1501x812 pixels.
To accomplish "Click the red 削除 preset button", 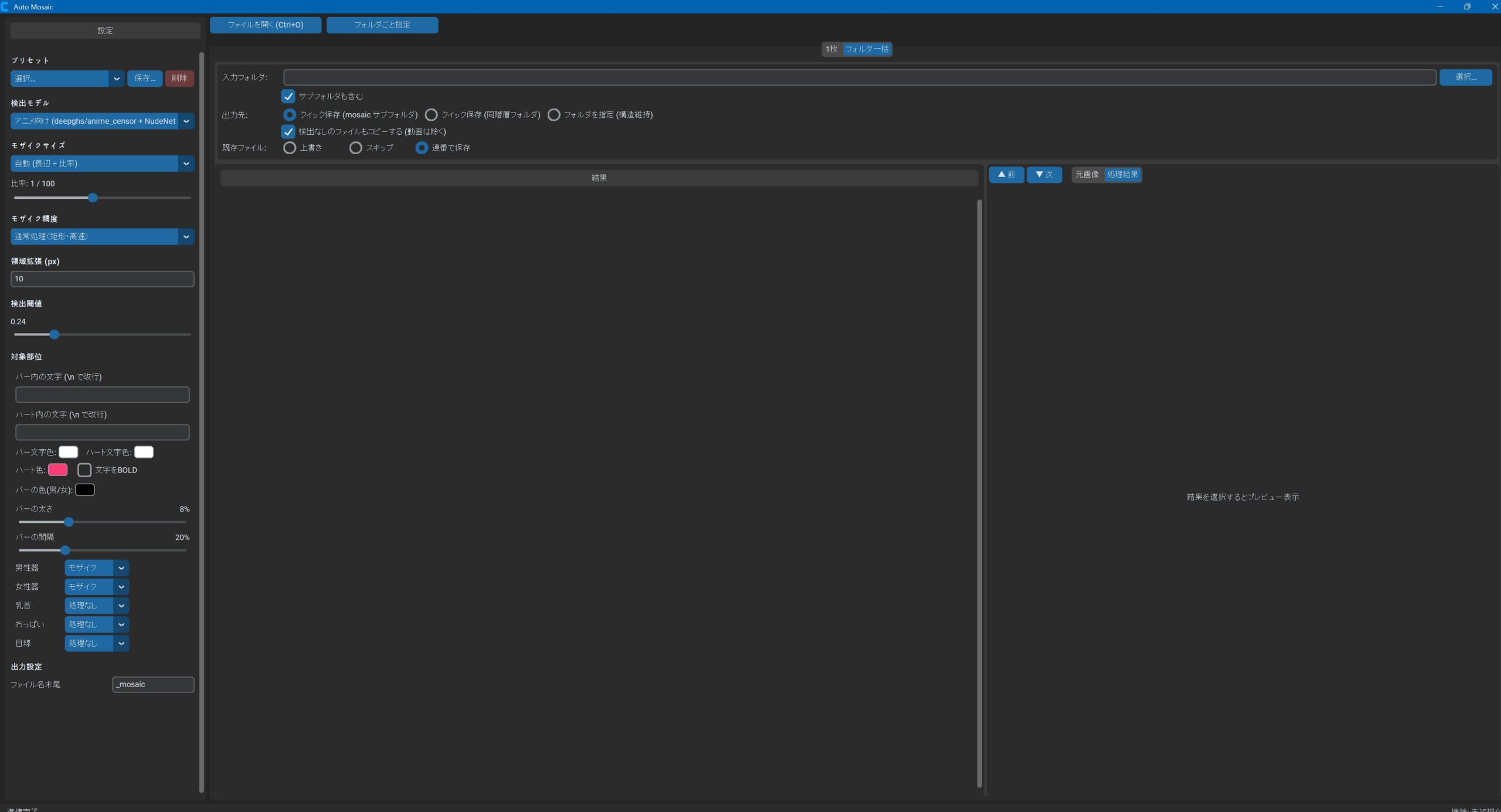I will (179, 79).
